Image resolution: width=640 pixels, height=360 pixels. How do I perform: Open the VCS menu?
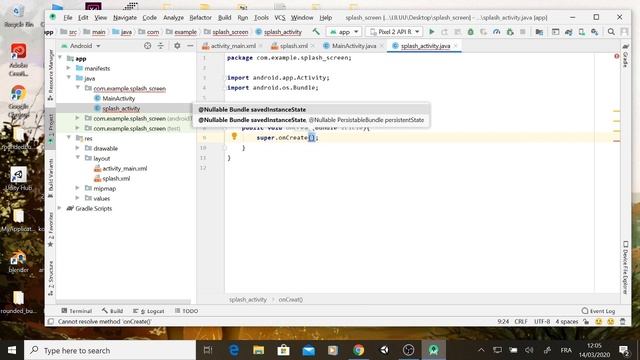point(280,18)
